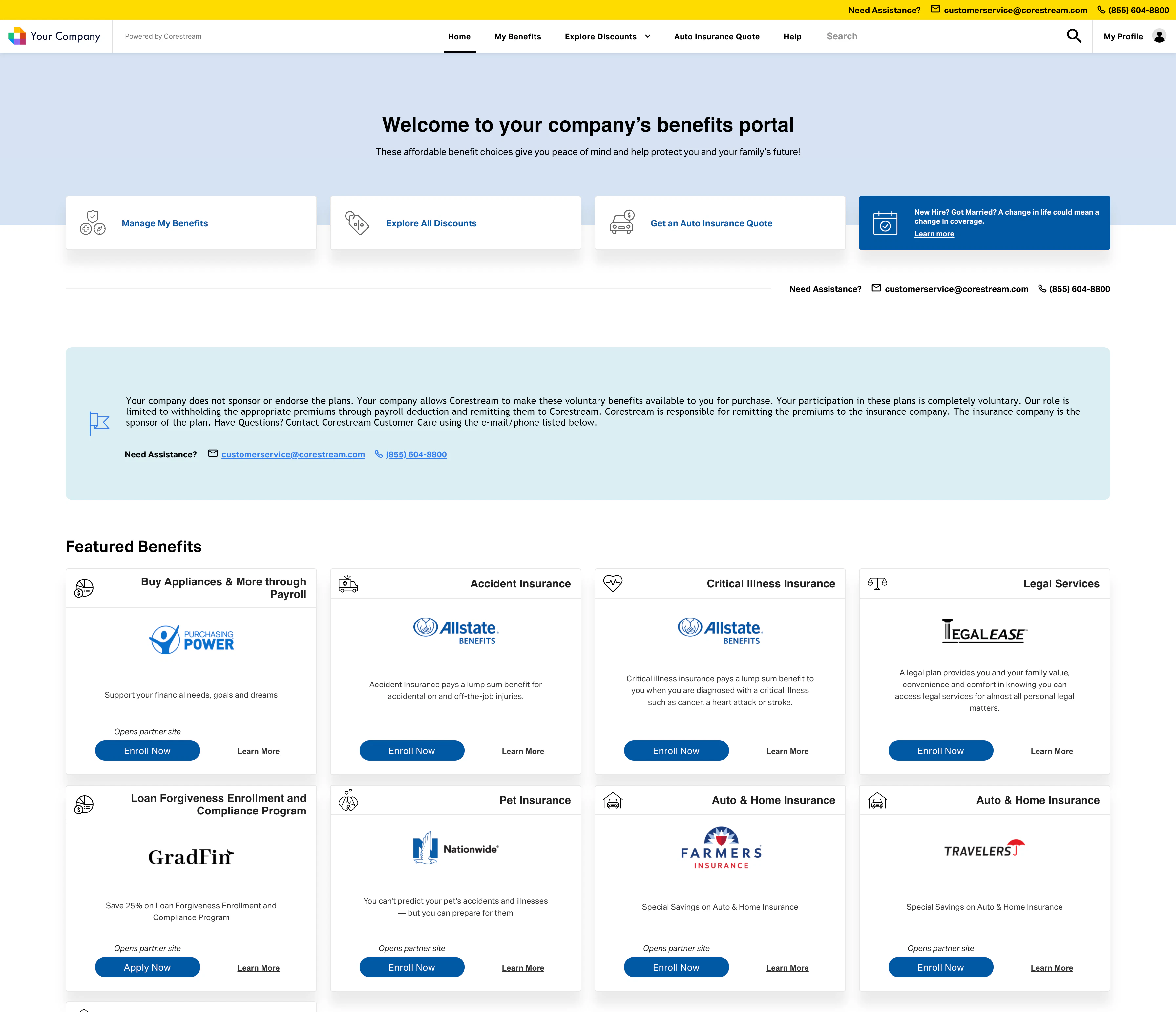Click the price-tag icon on Explore All Discounts
This screenshot has height=1012, width=1176.
coord(356,222)
